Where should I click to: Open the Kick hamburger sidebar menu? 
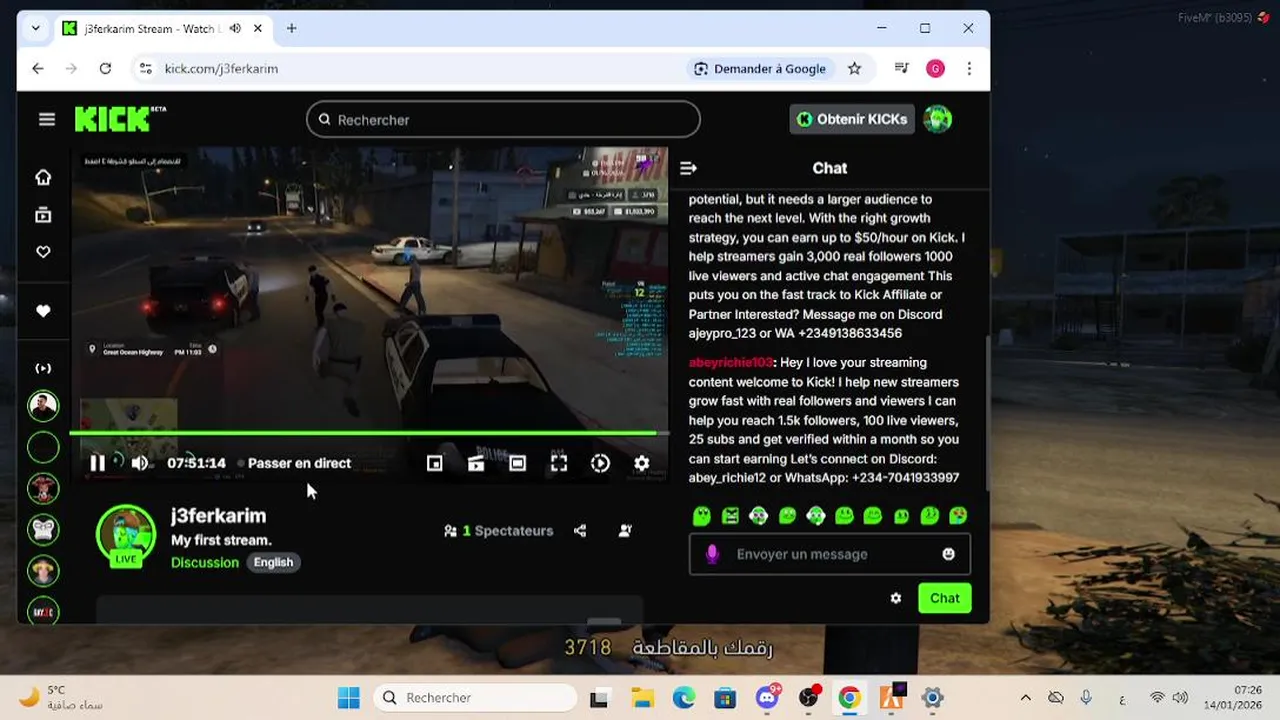(x=47, y=119)
